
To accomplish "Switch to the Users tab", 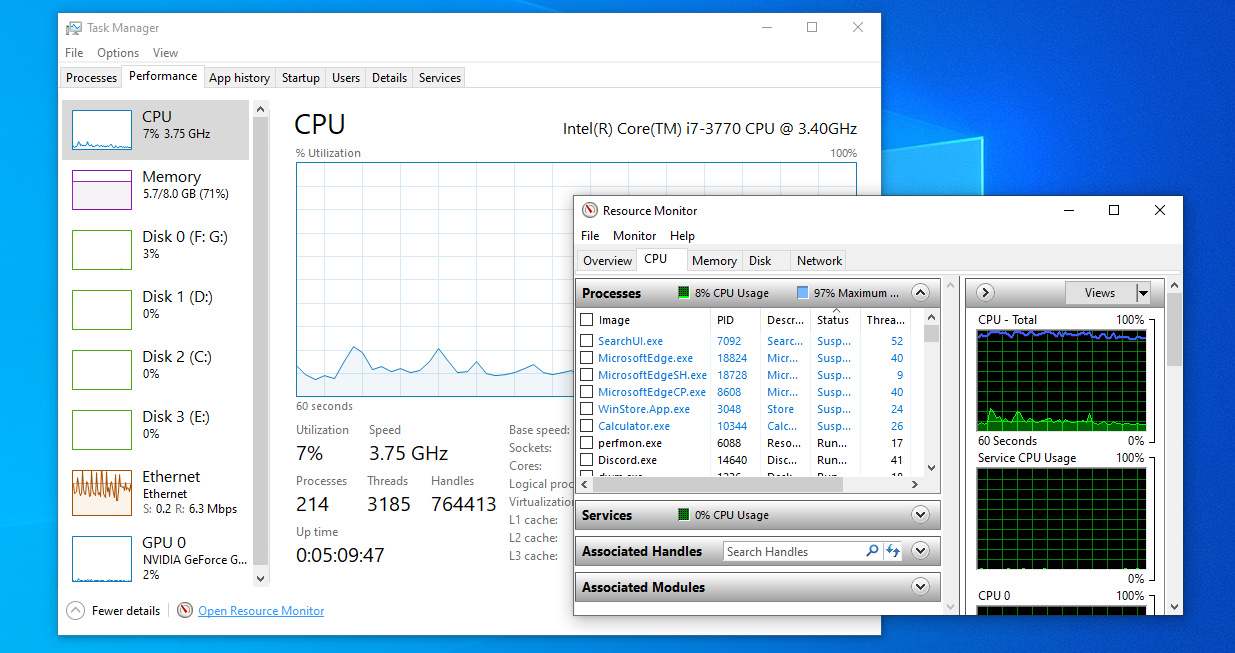I will coord(346,78).
